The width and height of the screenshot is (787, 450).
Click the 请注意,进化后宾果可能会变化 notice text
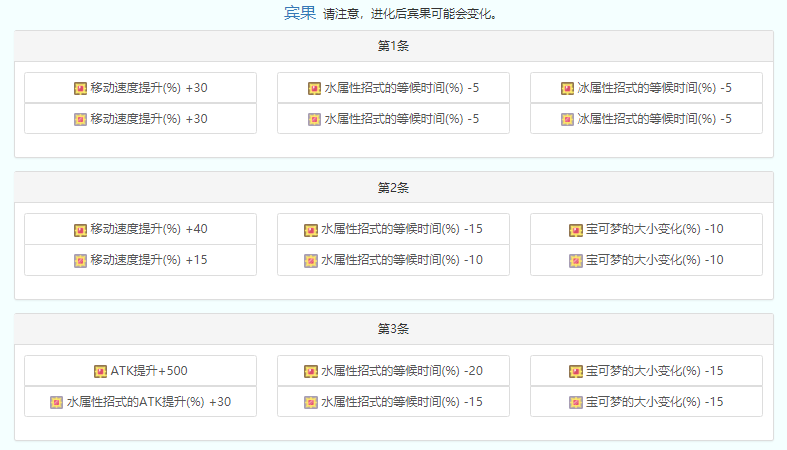pyautogui.click(x=410, y=15)
